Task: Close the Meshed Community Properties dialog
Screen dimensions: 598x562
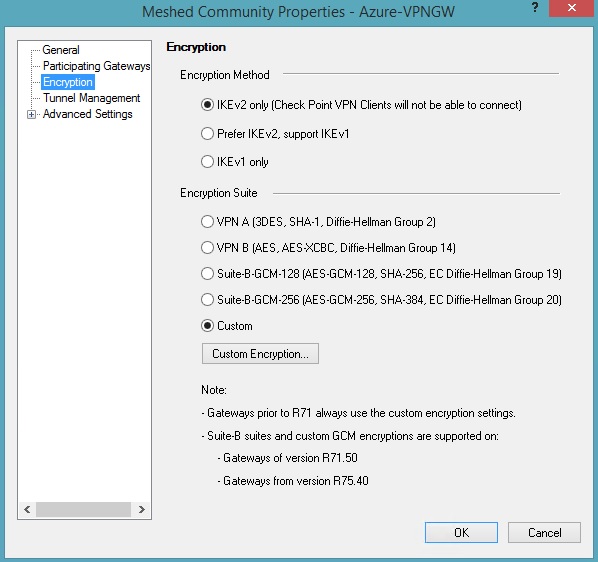Action: (x=572, y=8)
